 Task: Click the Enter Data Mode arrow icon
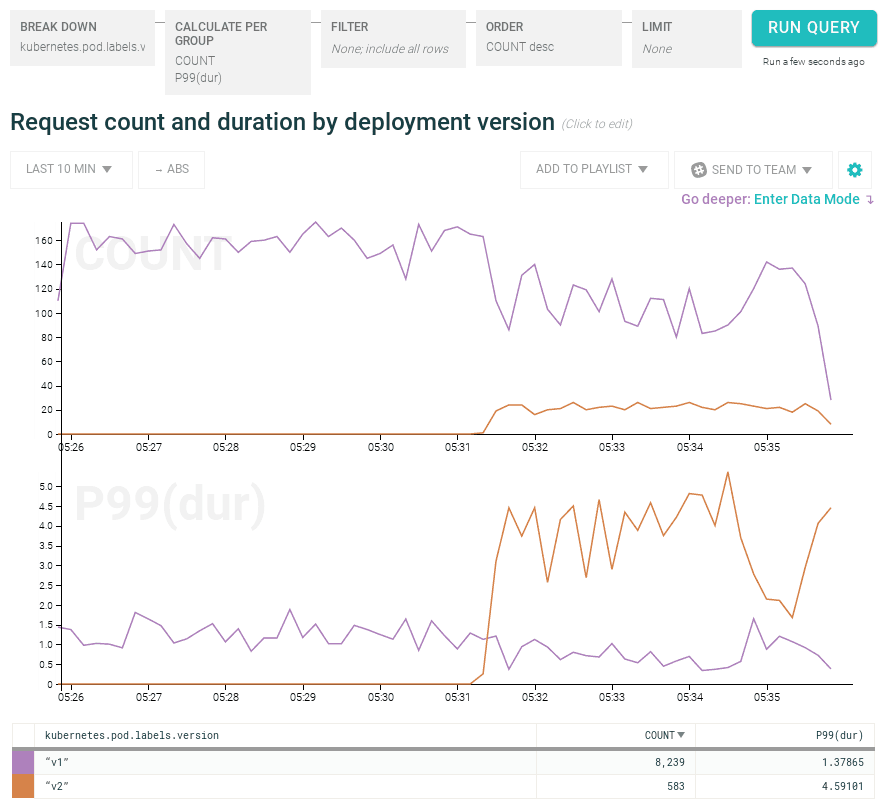pyautogui.click(x=870, y=200)
